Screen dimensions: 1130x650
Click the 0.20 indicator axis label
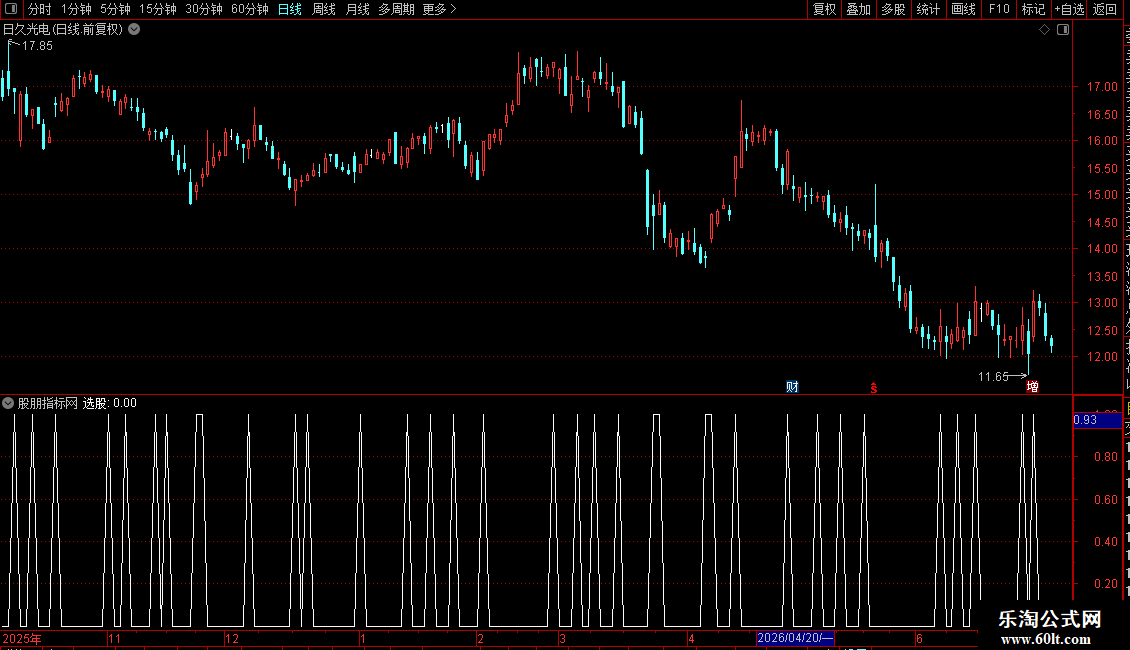click(x=1105, y=584)
